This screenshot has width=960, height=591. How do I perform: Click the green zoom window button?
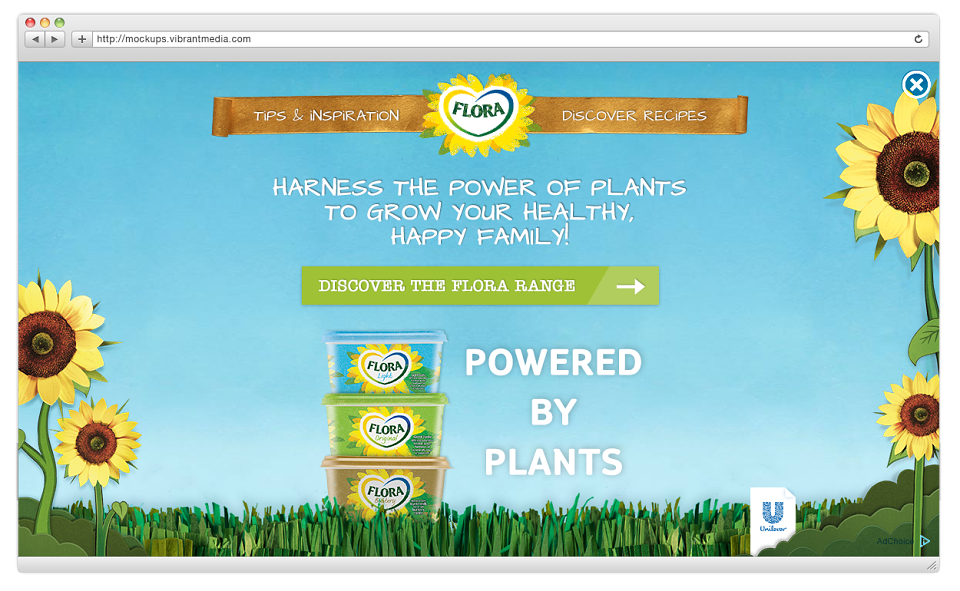click(59, 23)
